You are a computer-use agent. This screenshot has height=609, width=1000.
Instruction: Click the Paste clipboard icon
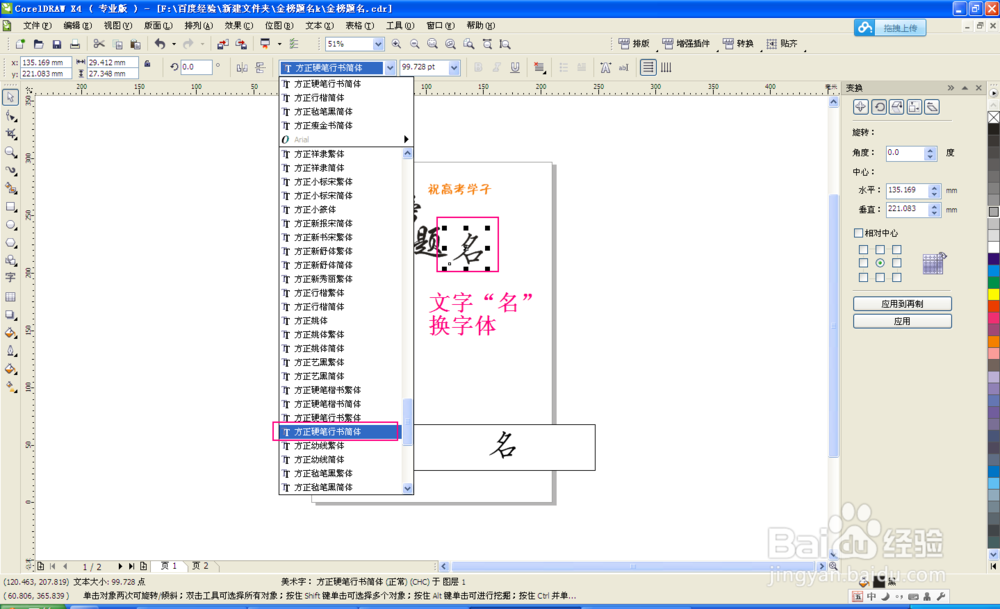[135, 44]
